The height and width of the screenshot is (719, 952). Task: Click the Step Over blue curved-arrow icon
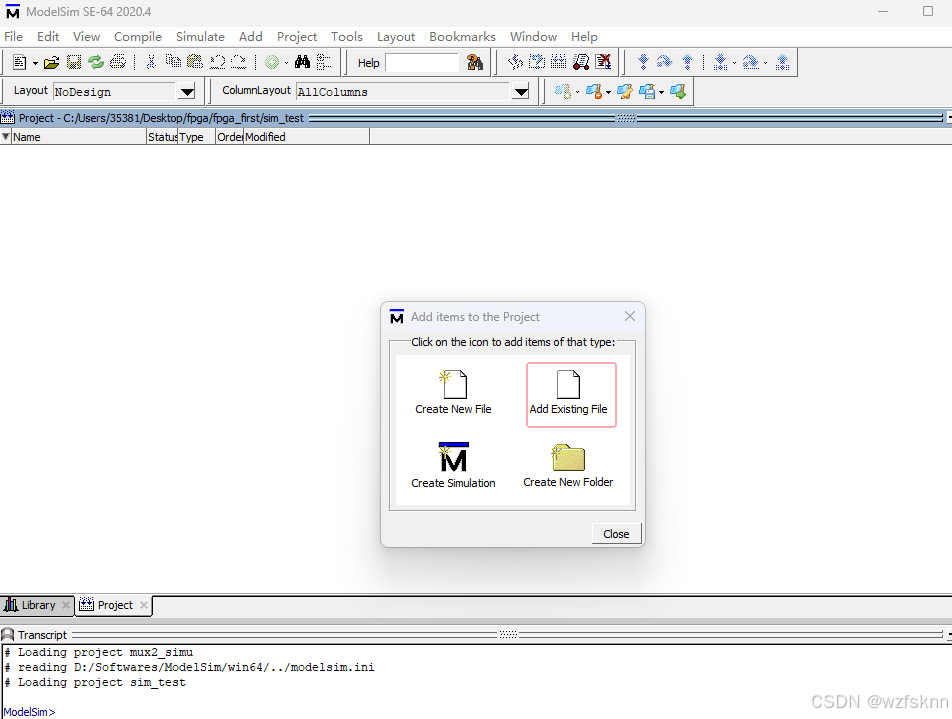tap(665, 62)
